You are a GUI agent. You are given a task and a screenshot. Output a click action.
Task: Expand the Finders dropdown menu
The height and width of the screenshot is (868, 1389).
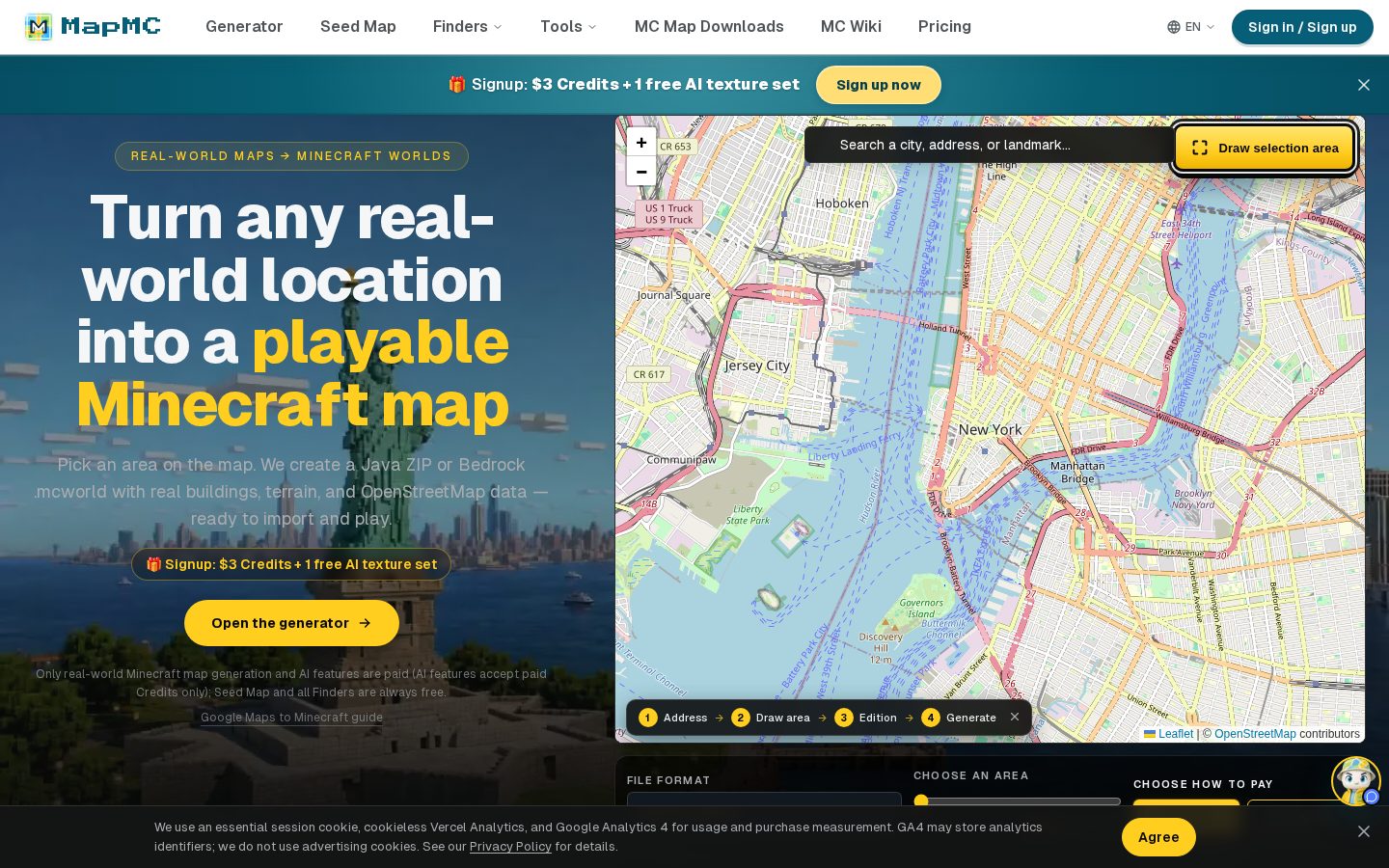[x=468, y=27]
